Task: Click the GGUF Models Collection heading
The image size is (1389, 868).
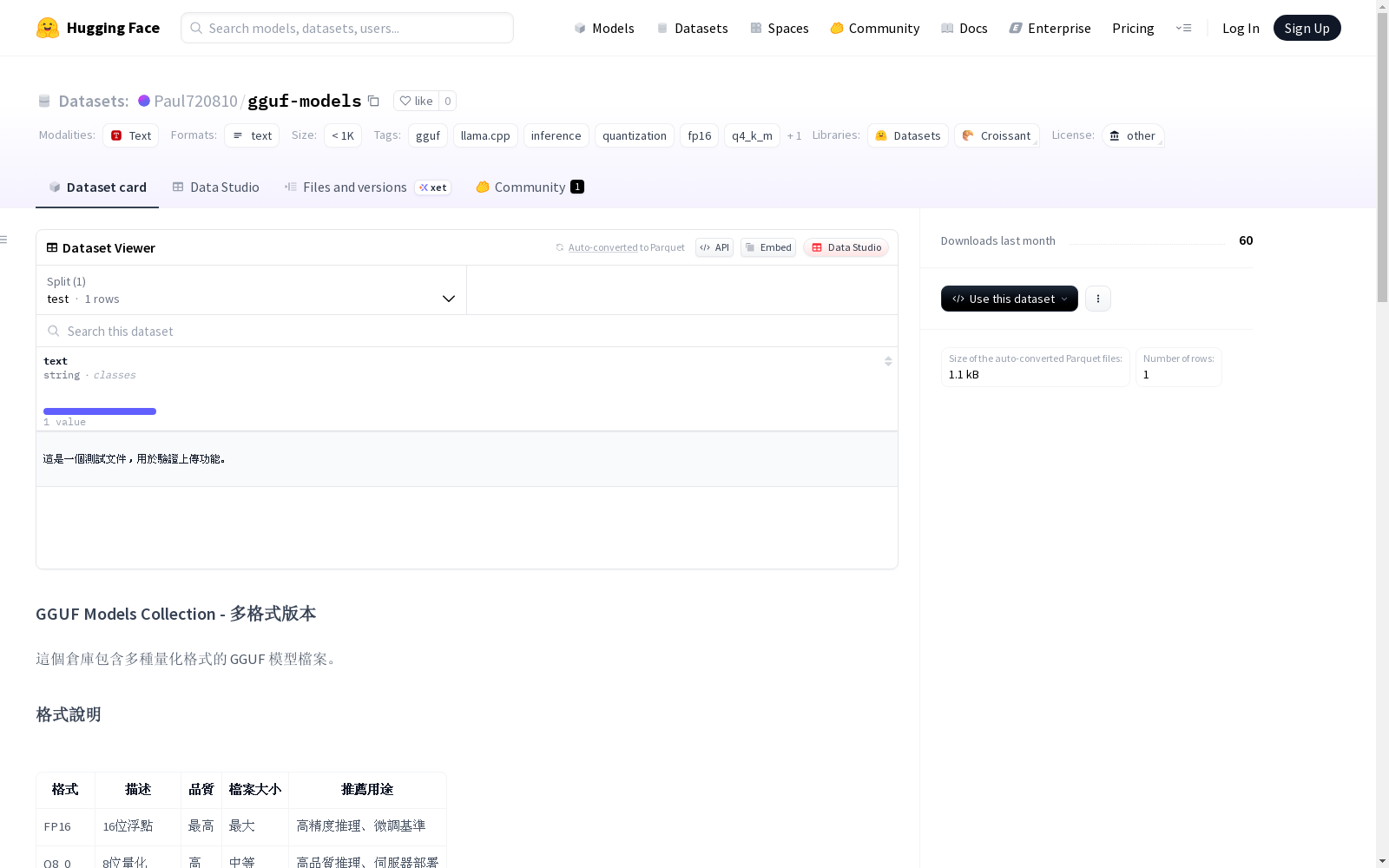Action: pos(176,614)
